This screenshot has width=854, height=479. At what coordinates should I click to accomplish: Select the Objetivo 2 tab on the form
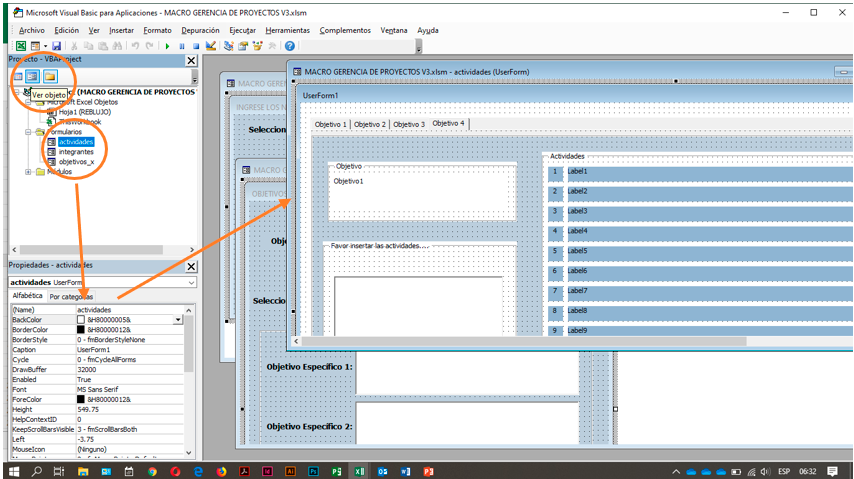[370, 124]
